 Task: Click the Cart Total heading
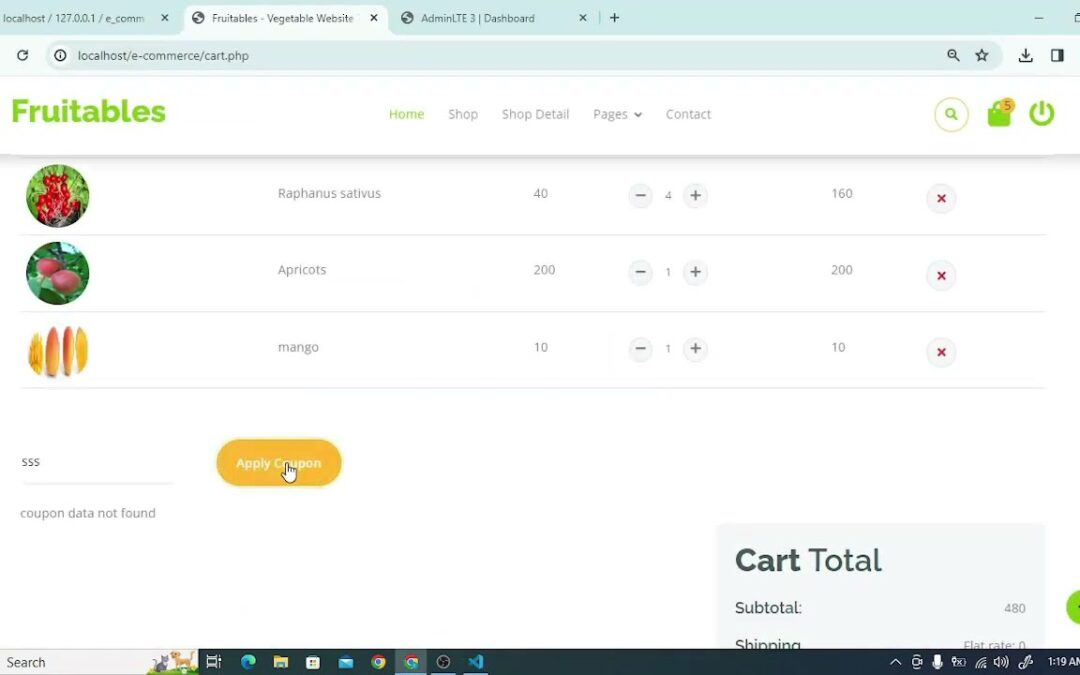pos(808,560)
